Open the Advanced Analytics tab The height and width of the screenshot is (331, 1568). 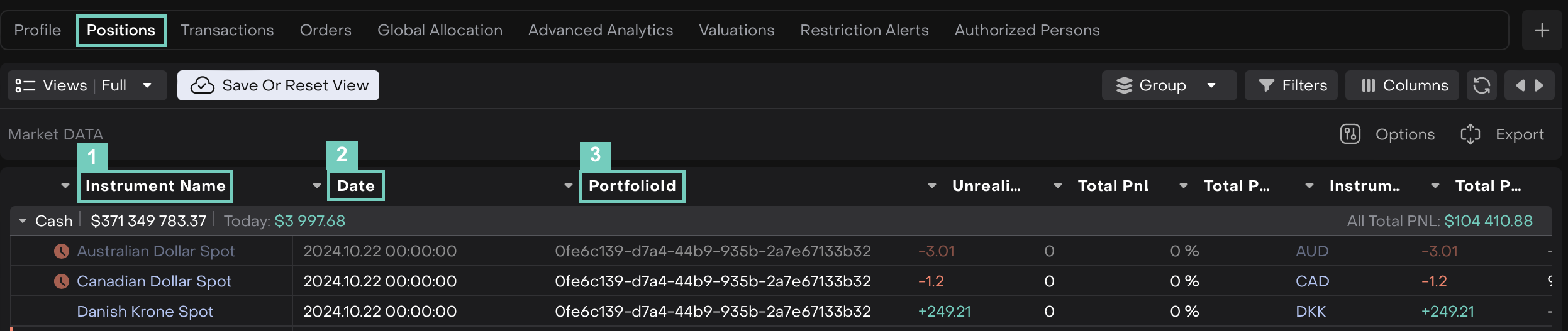(x=601, y=30)
